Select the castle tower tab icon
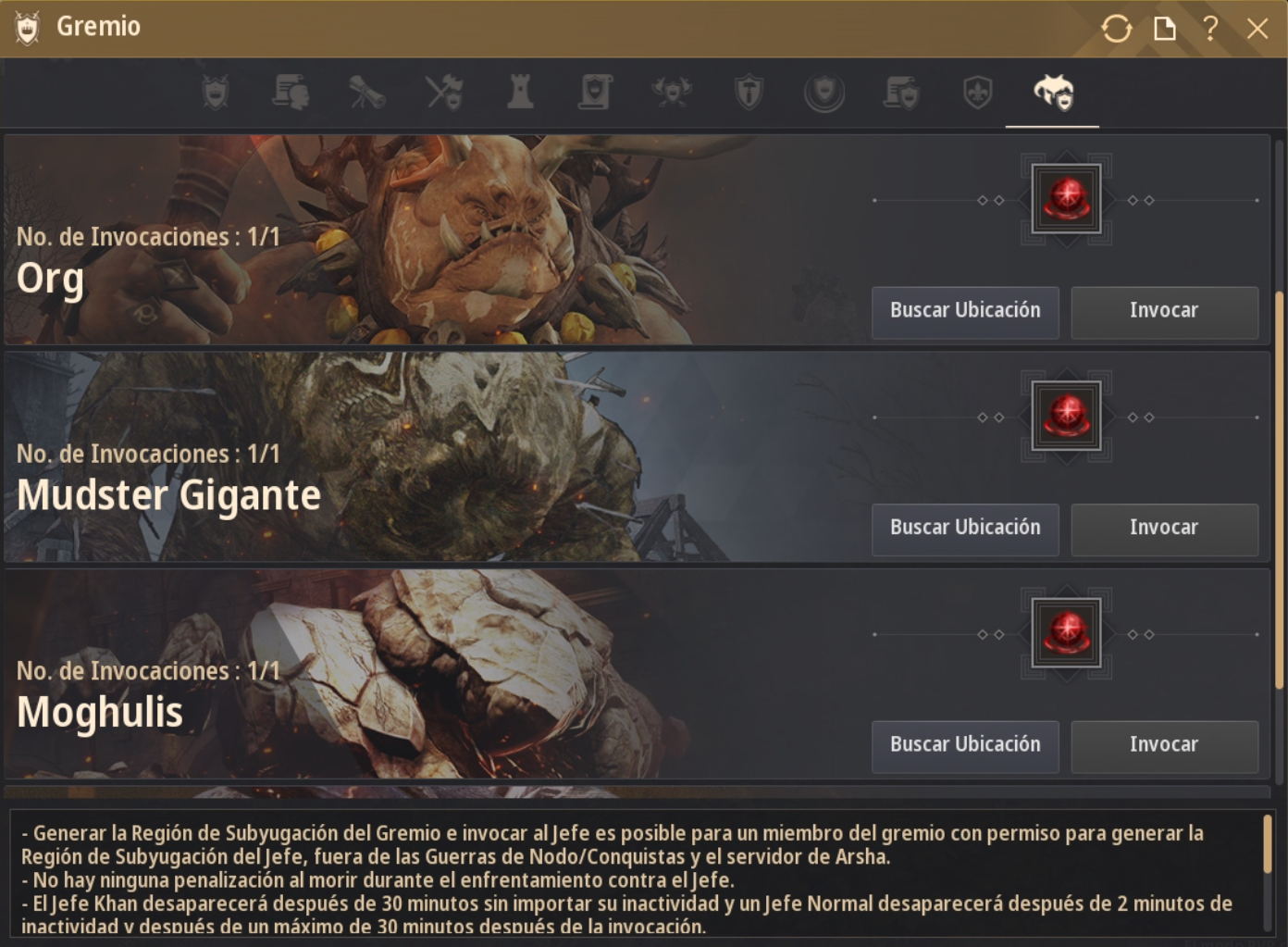The width and height of the screenshot is (1288, 947). tap(520, 93)
